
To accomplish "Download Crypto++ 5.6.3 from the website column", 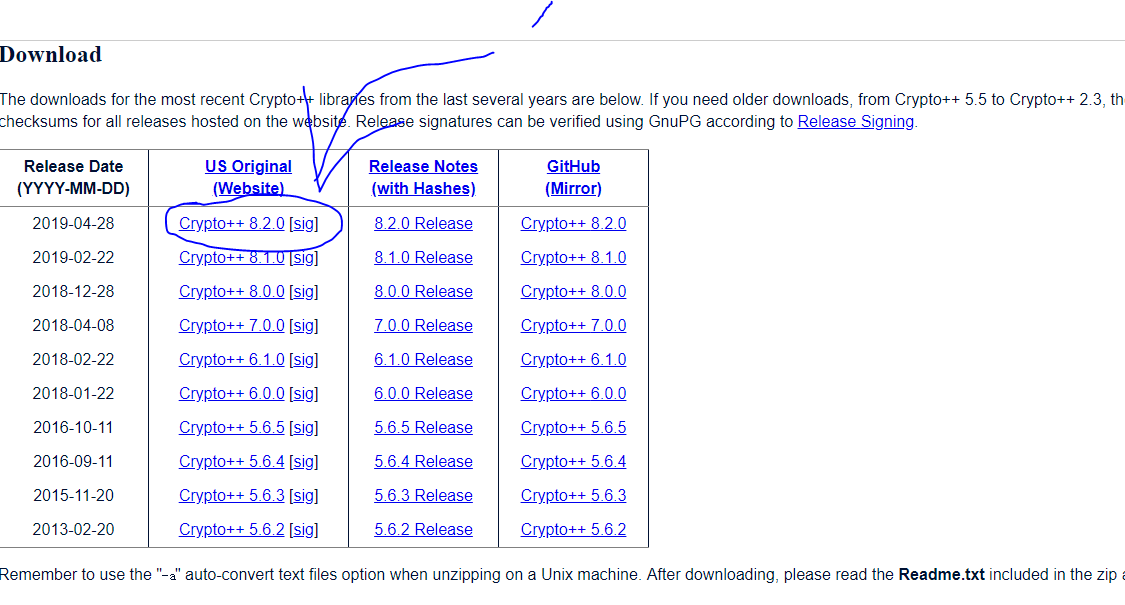I will pos(232,495).
